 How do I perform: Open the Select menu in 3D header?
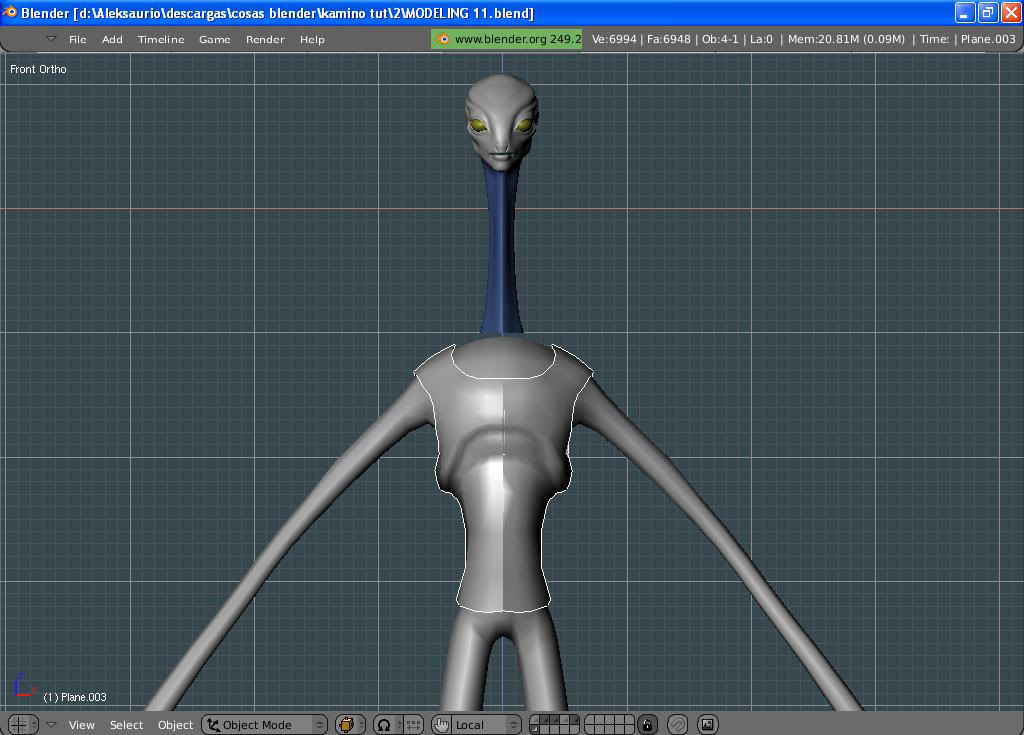[x=126, y=725]
